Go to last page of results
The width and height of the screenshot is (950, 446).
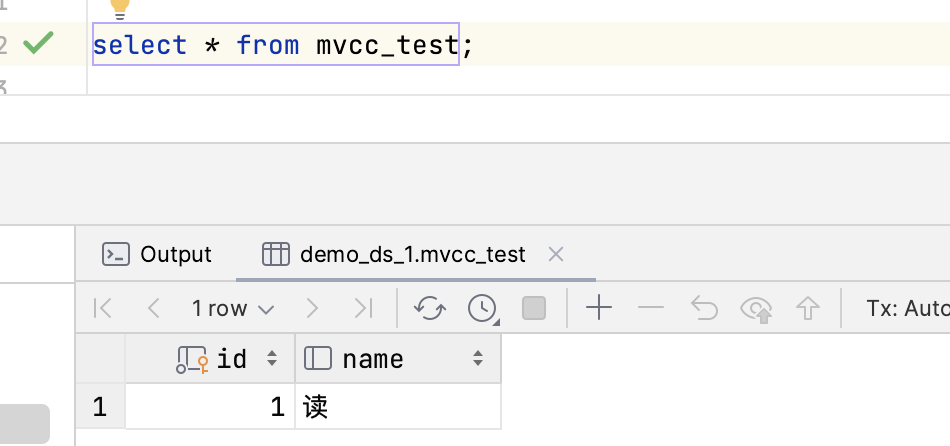(x=364, y=308)
